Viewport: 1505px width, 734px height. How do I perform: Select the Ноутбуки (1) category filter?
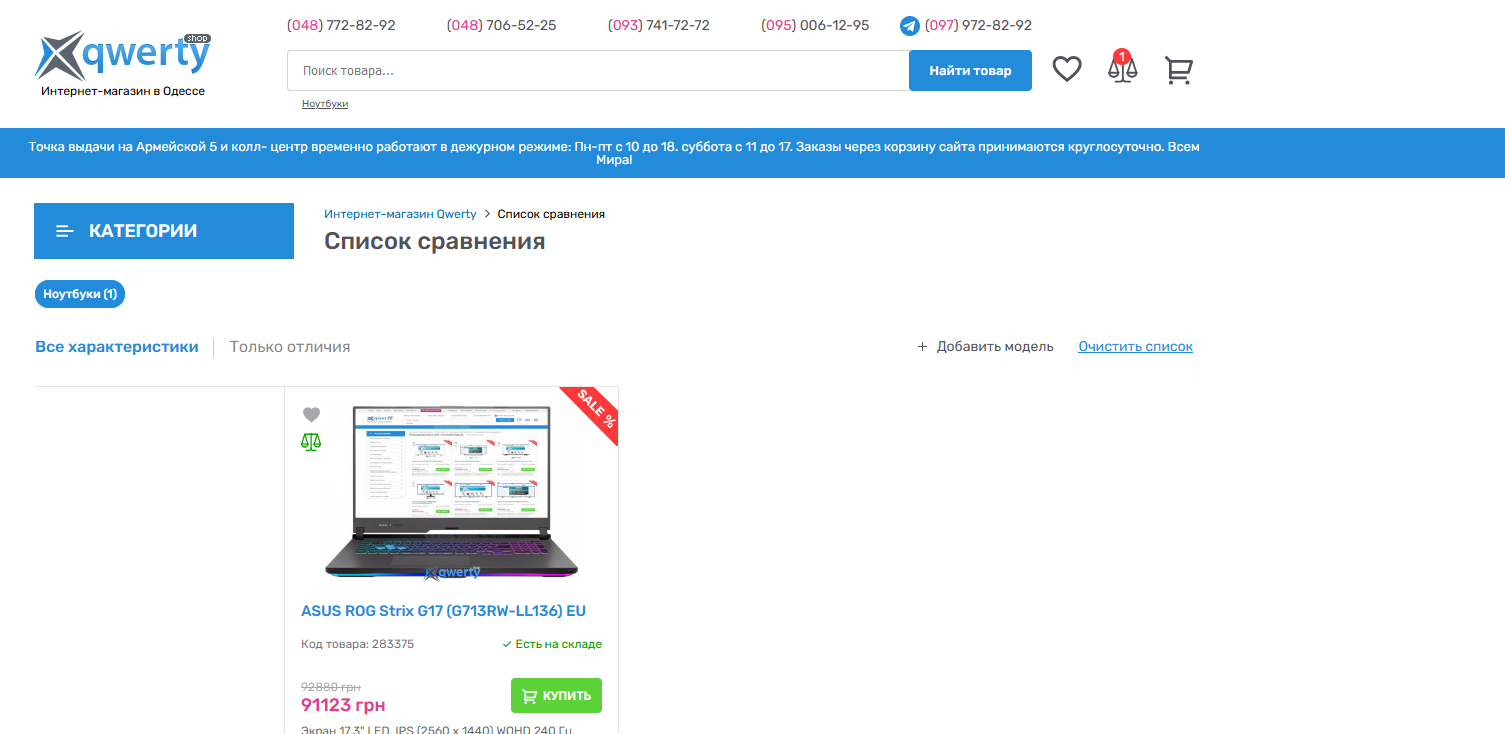80,294
